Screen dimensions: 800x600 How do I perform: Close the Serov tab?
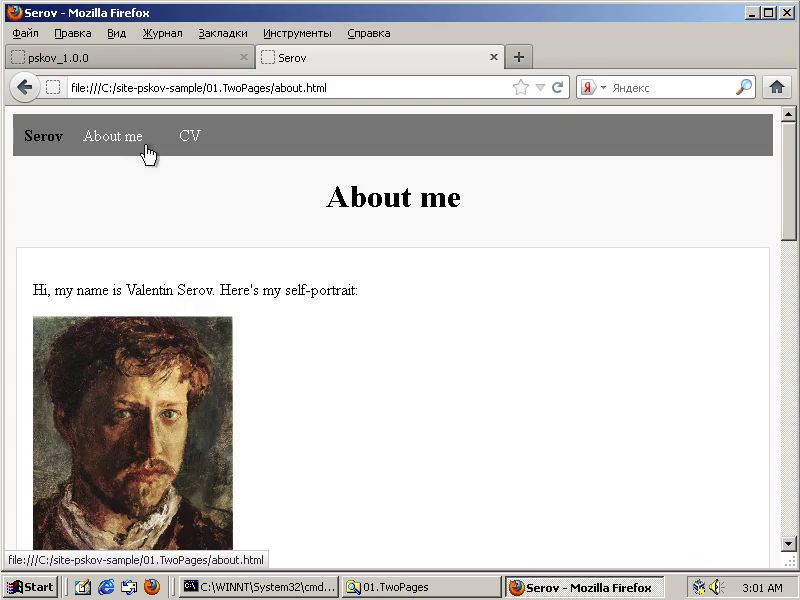point(493,57)
